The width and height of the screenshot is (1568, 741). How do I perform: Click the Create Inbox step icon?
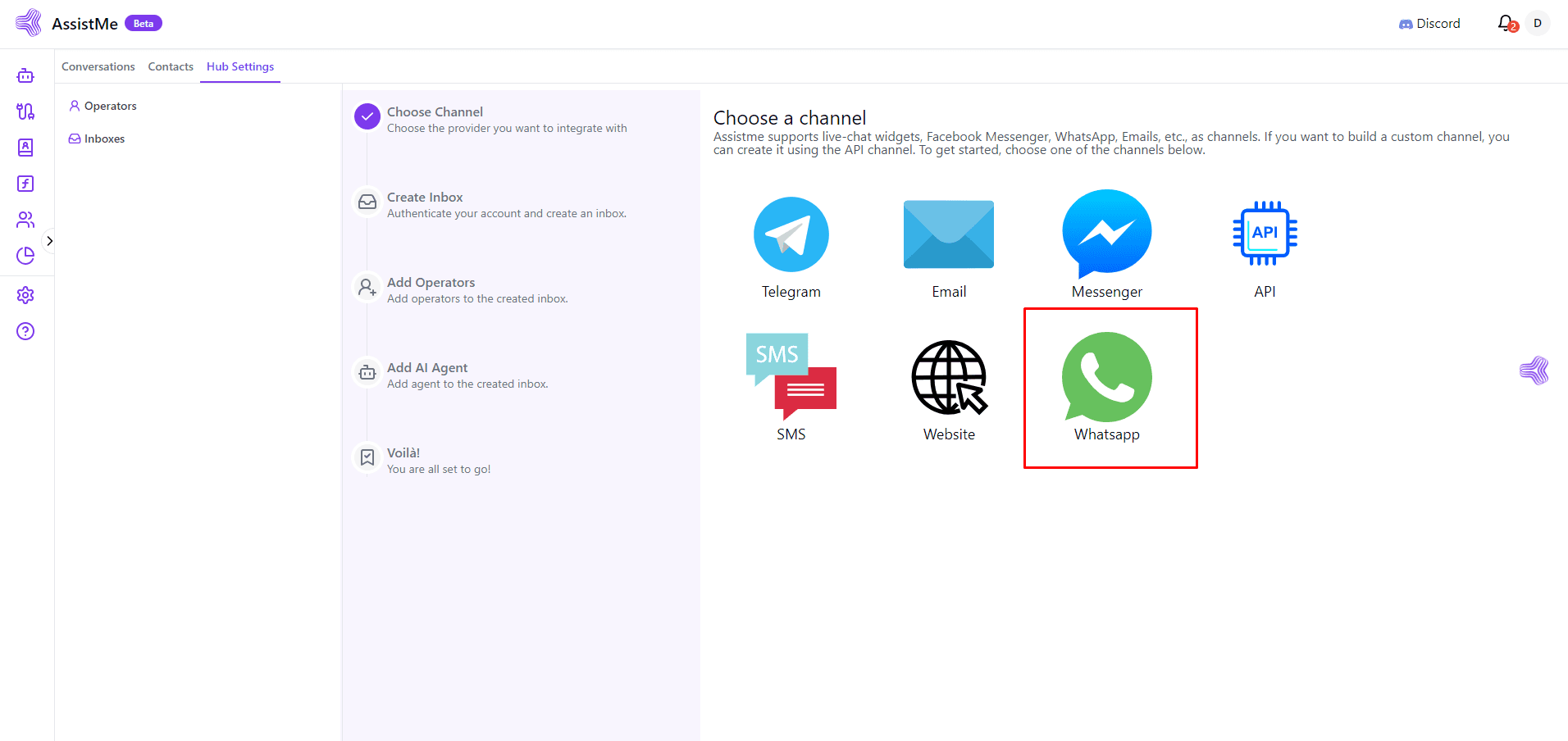pyautogui.click(x=367, y=202)
